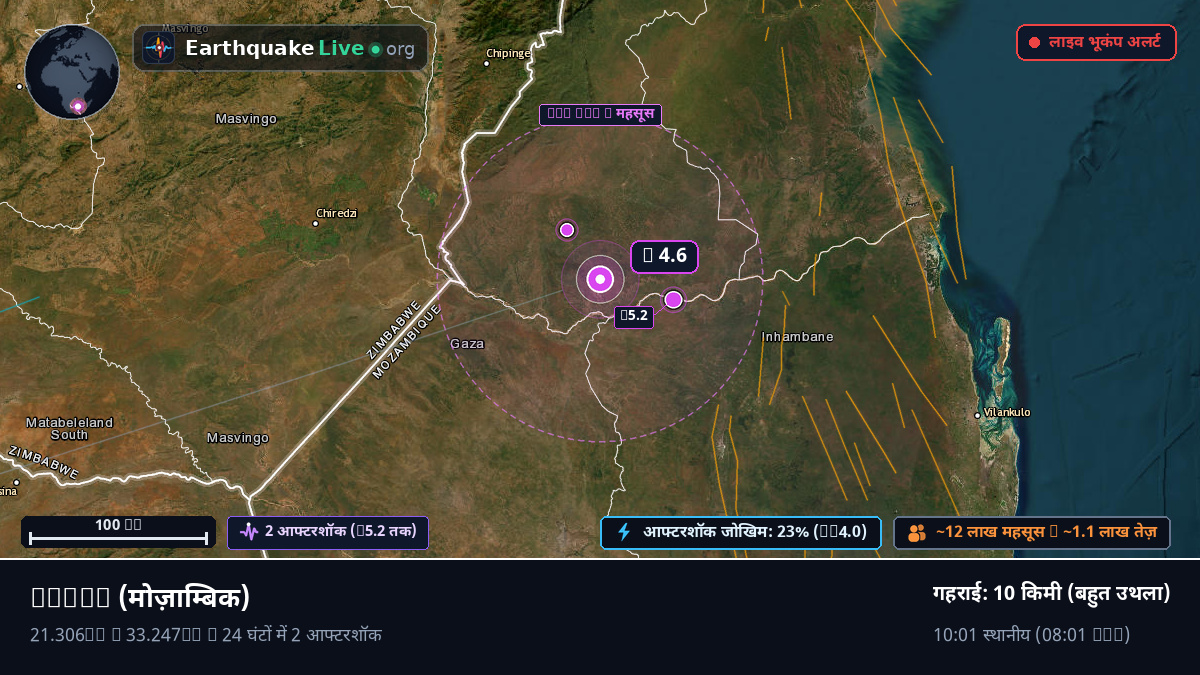The width and height of the screenshot is (1200, 675).
Task: Click the Vilankulo town label
Action: [x=1006, y=412]
